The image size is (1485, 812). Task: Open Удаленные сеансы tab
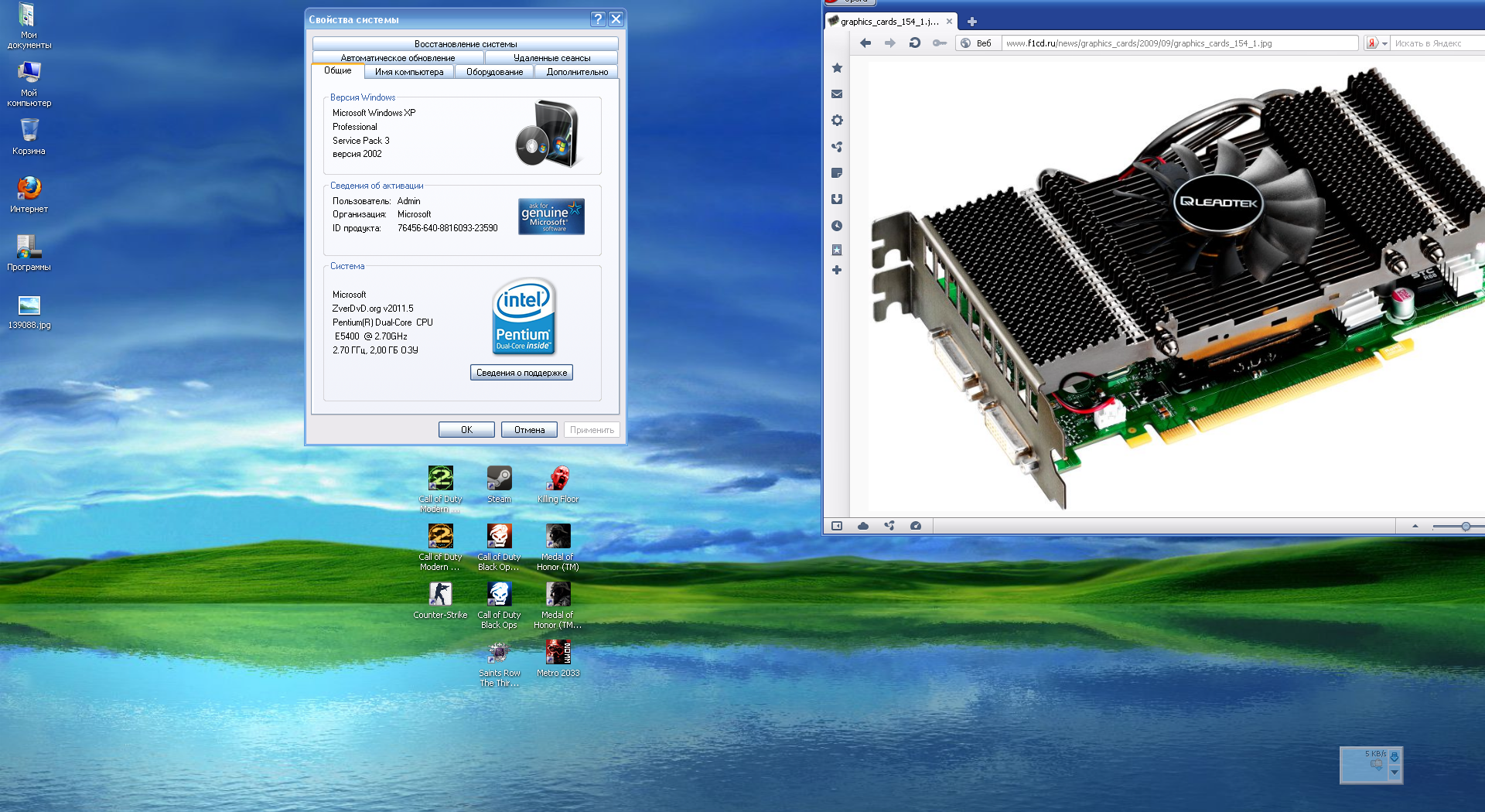(x=551, y=58)
